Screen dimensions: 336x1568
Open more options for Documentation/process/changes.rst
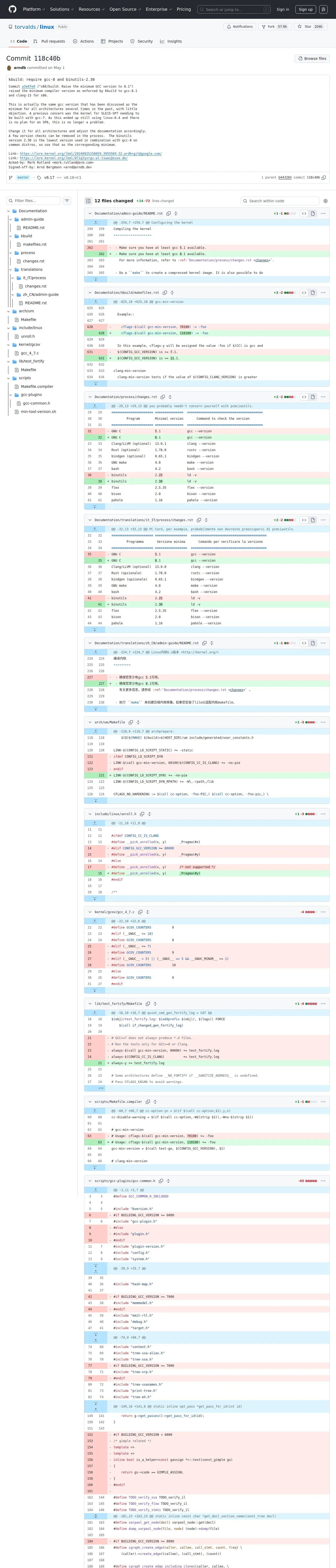pyautogui.click(x=323, y=397)
